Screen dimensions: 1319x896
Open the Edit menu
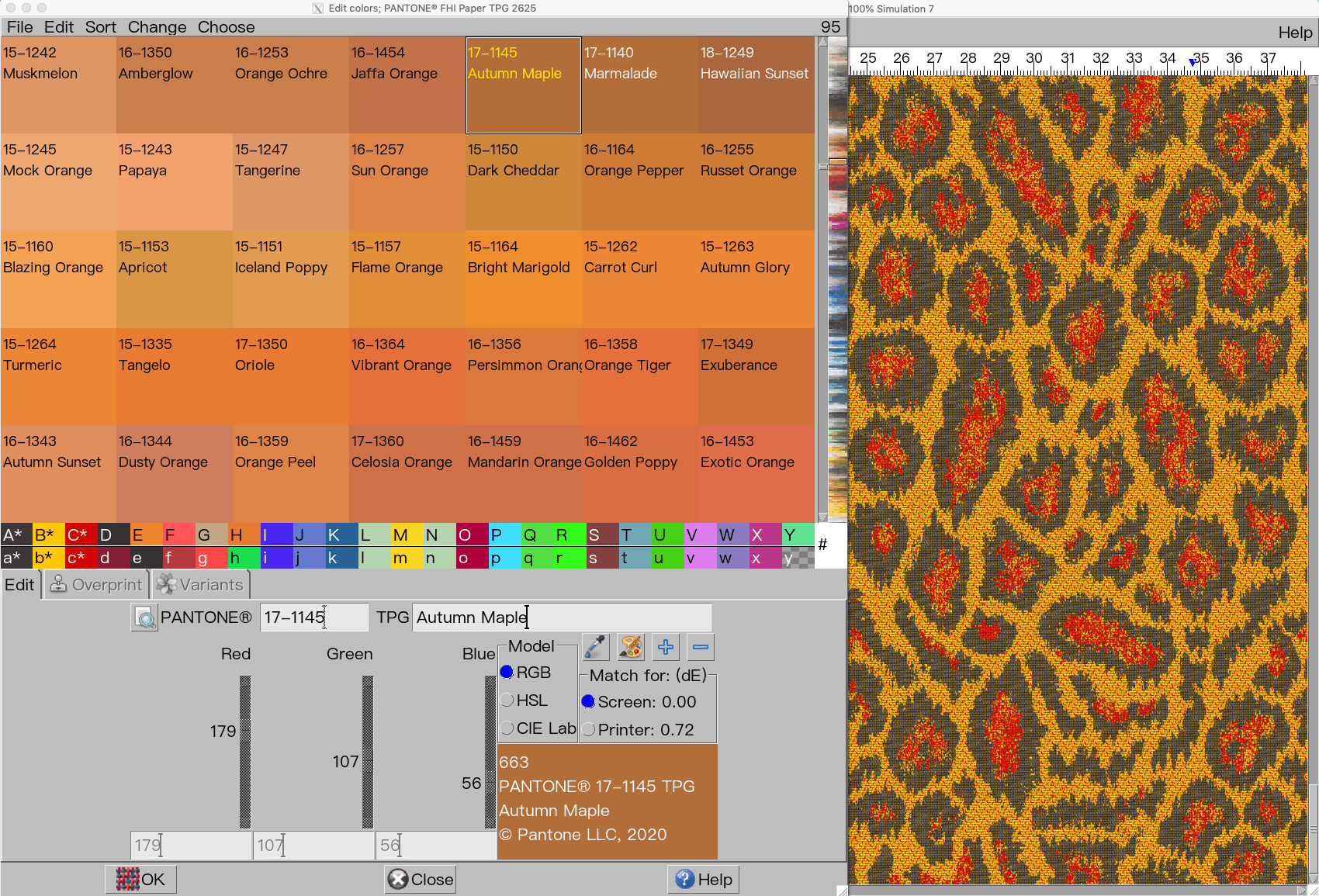59,27
